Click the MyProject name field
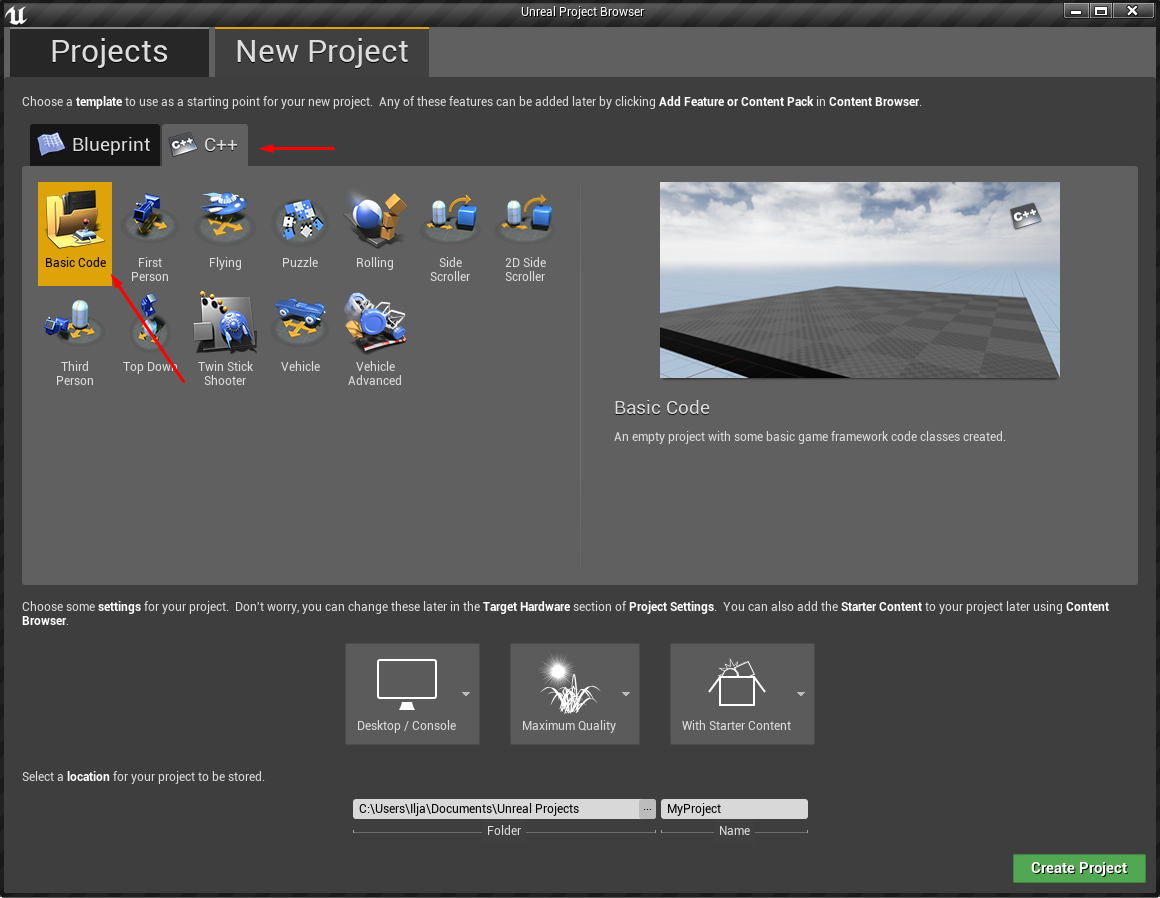The width and height of the screenshot is (1160, 898). (x=734, y=809)
